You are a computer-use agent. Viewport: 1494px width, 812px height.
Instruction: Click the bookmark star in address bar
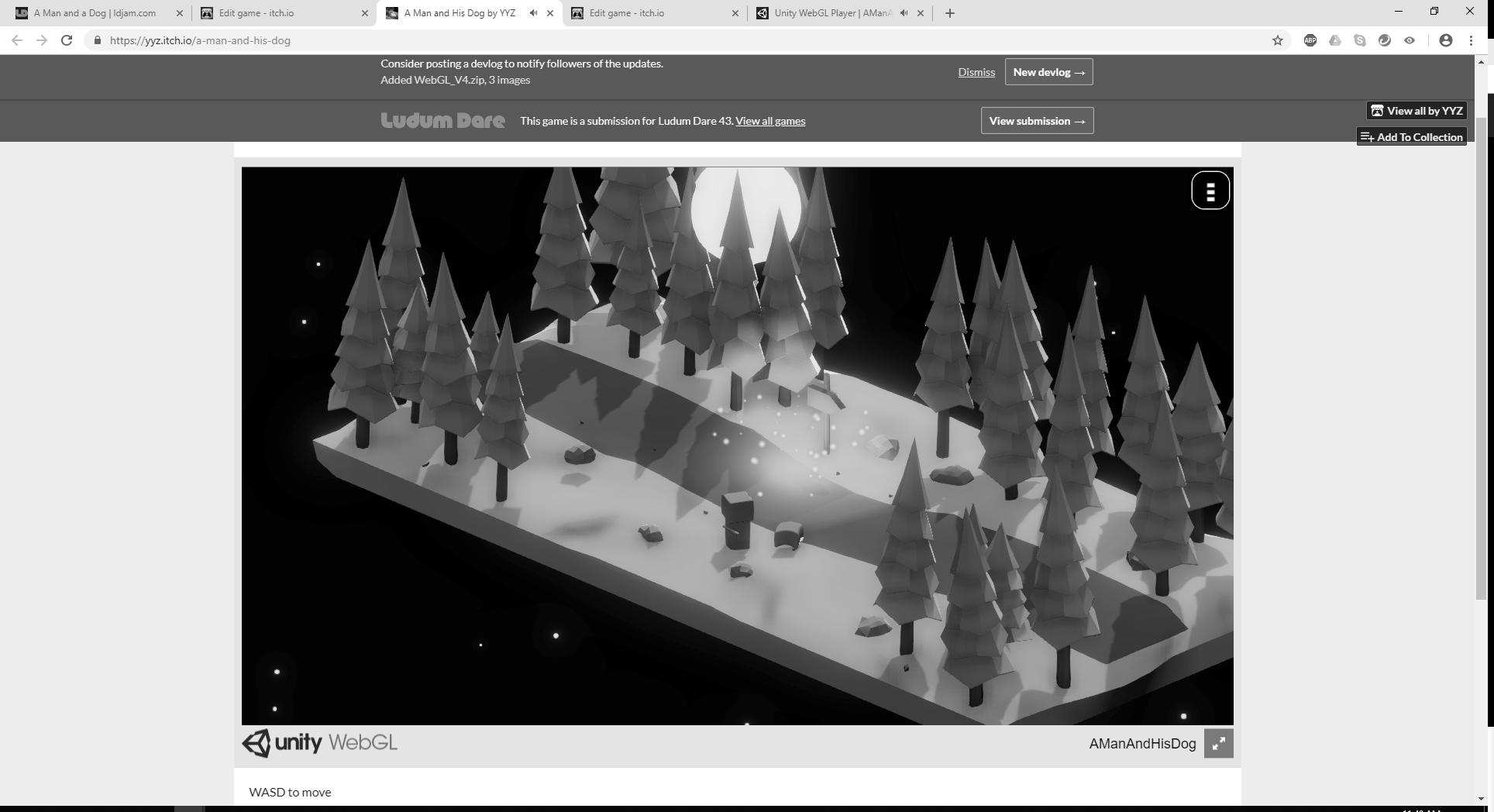coord(1278,40)
